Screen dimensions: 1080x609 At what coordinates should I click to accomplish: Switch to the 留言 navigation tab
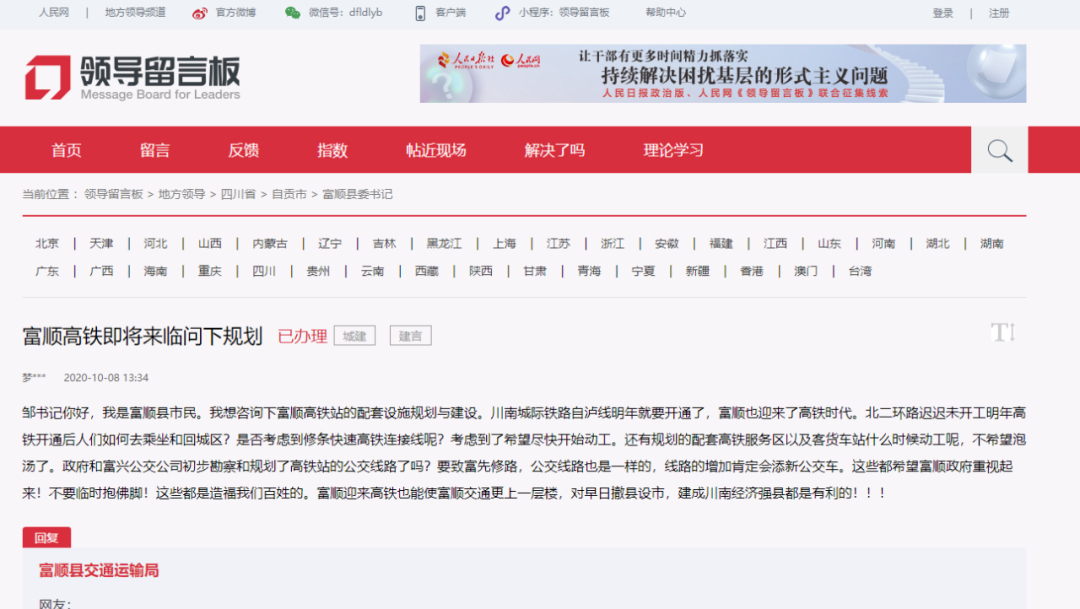coord(155,151)
